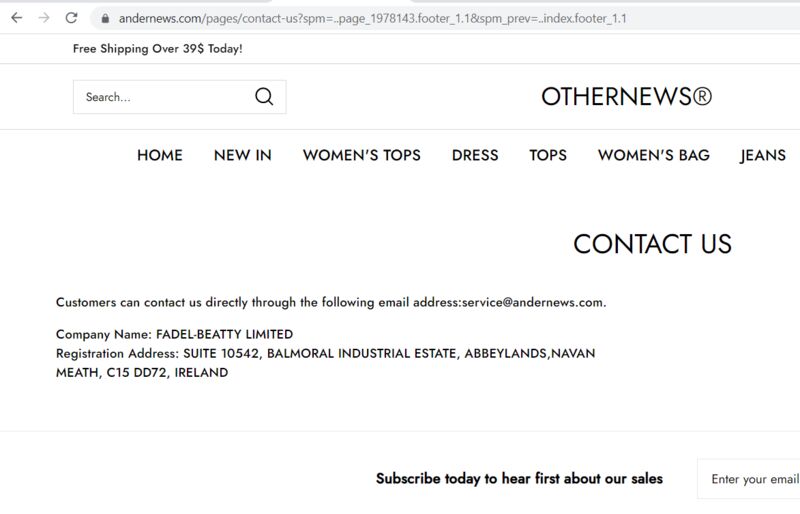The image size is (800, 514).
Task: Open WOMEN'S BAG menu item
Action: point(654,155)
